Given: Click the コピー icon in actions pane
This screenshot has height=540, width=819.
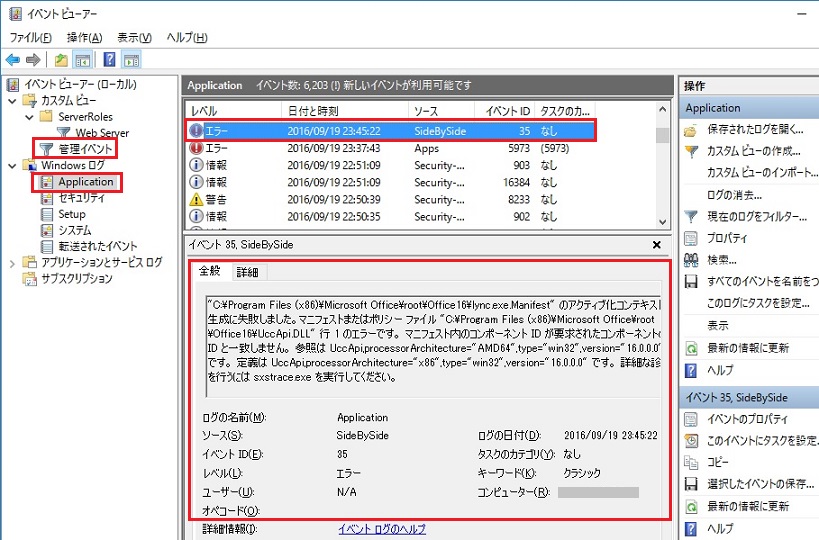Looking at the screenshot, I should click(691, 463).
